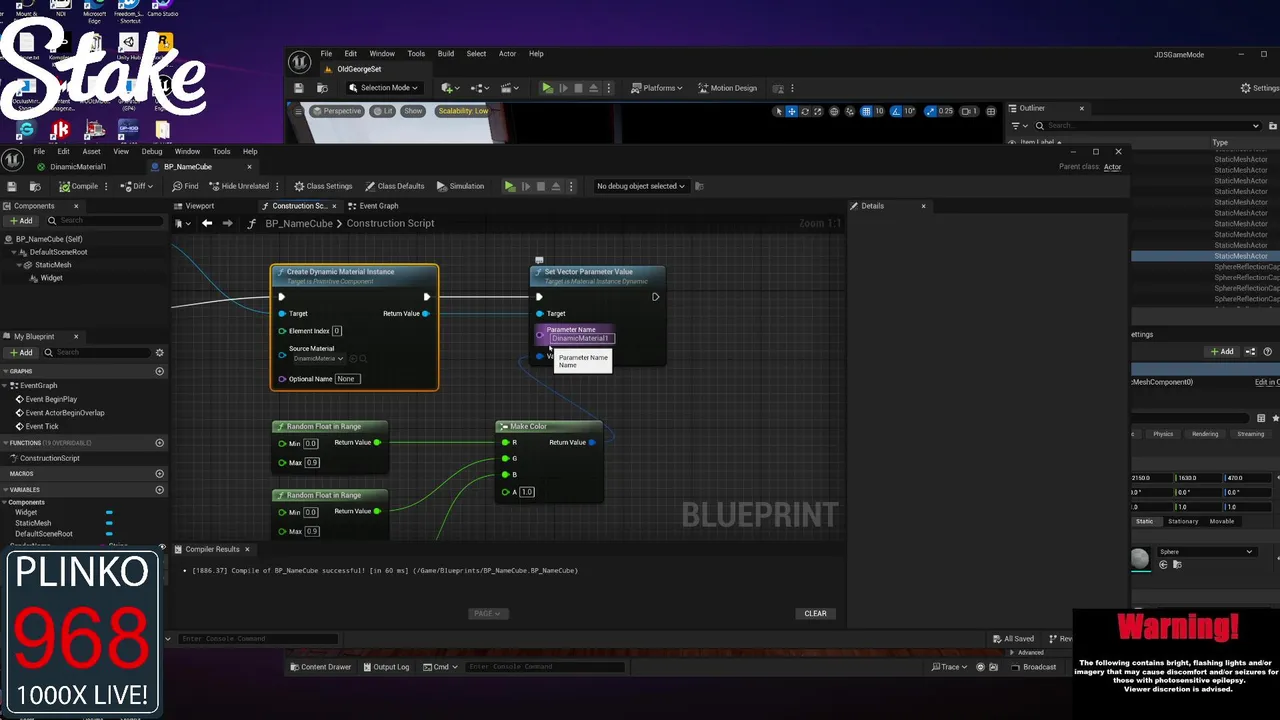Screen dimensions: 1280x720
Task: Click the Find magnifier button
Action: (x=185, y=186)
